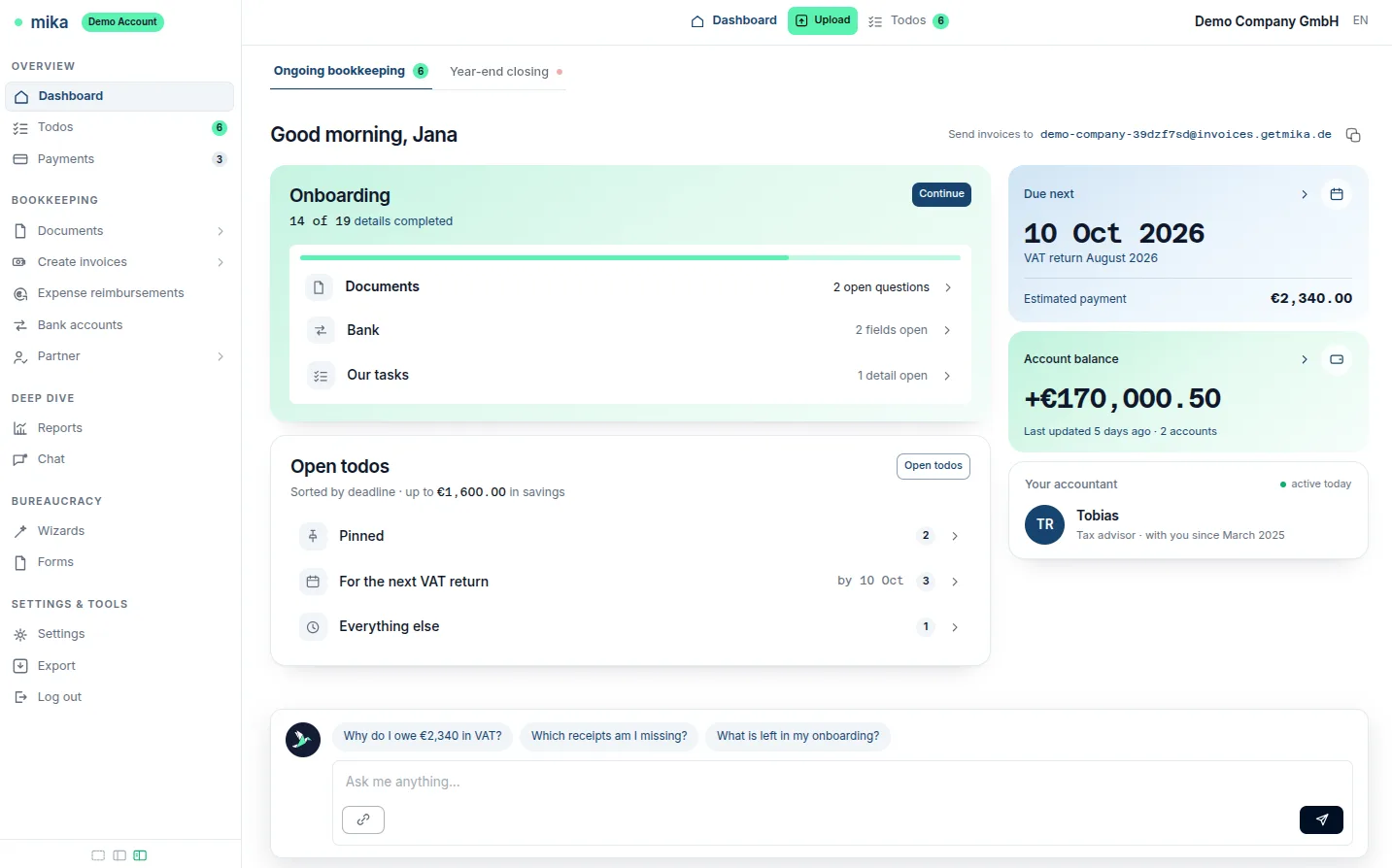Image resolution: width=1392 pixels, height=868 pixels.
Task: Click the Demo Account badge
Action: point(122,21)
